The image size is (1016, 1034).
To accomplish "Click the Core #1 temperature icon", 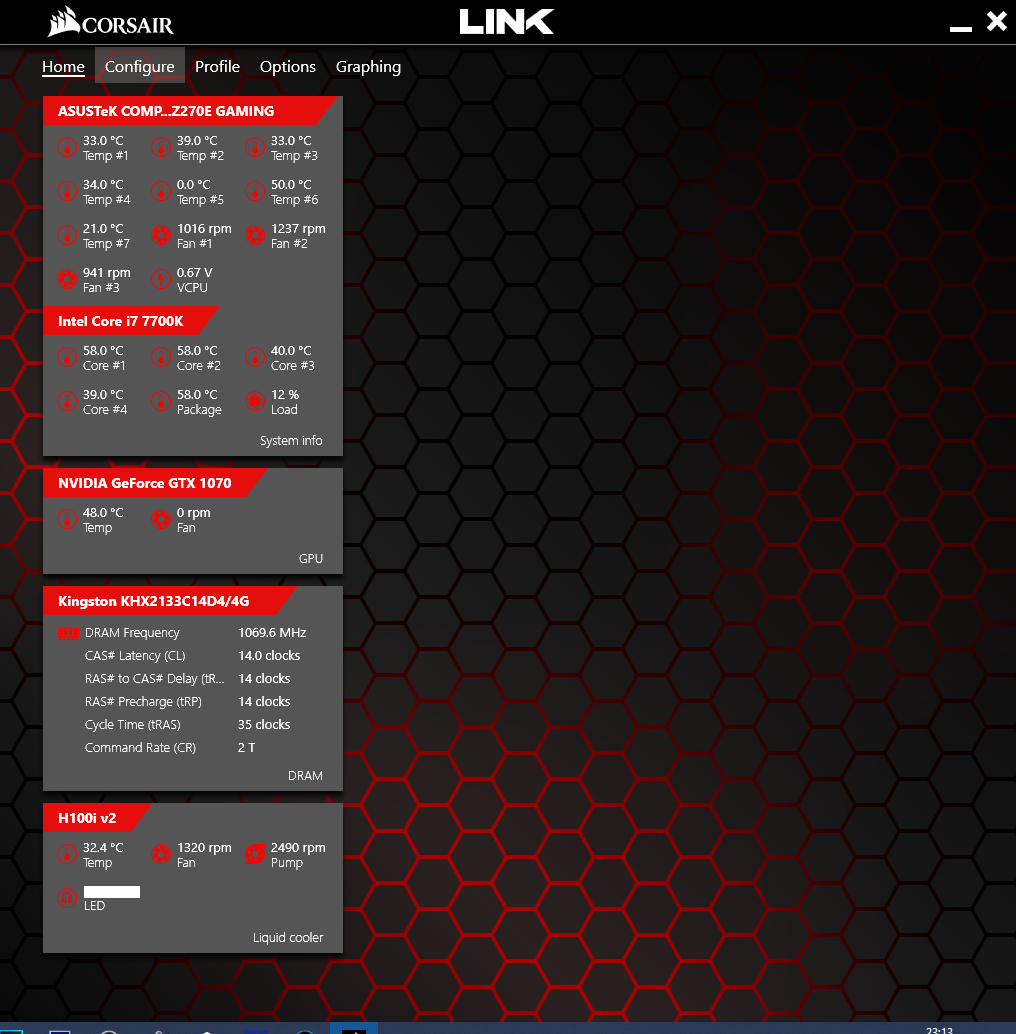I will [67, 357].
